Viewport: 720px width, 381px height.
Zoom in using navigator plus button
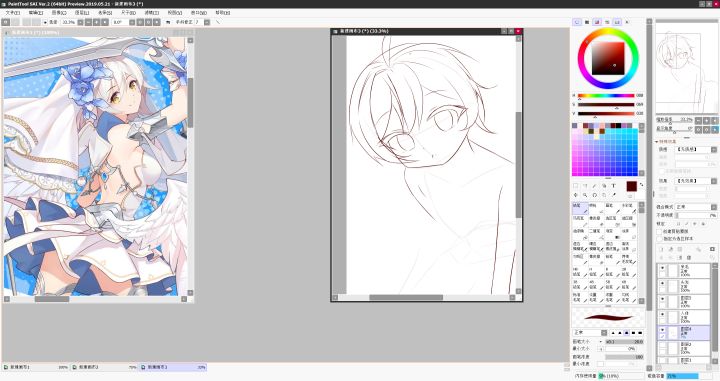click(x=707, y=120)
